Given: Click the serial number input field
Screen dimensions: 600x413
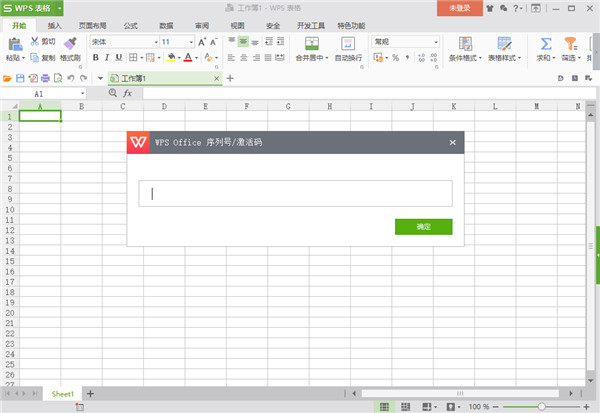Looking at the screenshot, I should point(295,194).
